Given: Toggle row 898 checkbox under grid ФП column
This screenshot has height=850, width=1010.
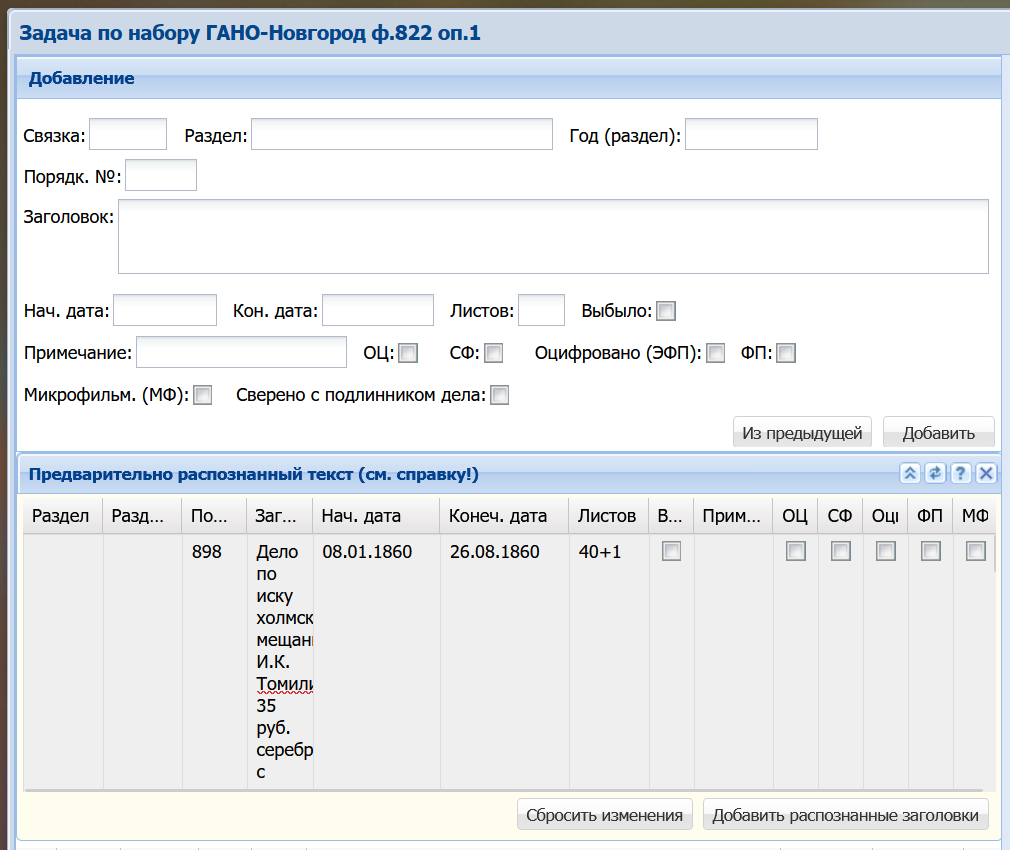Looking at the screenshot, I should click(931, 551).
